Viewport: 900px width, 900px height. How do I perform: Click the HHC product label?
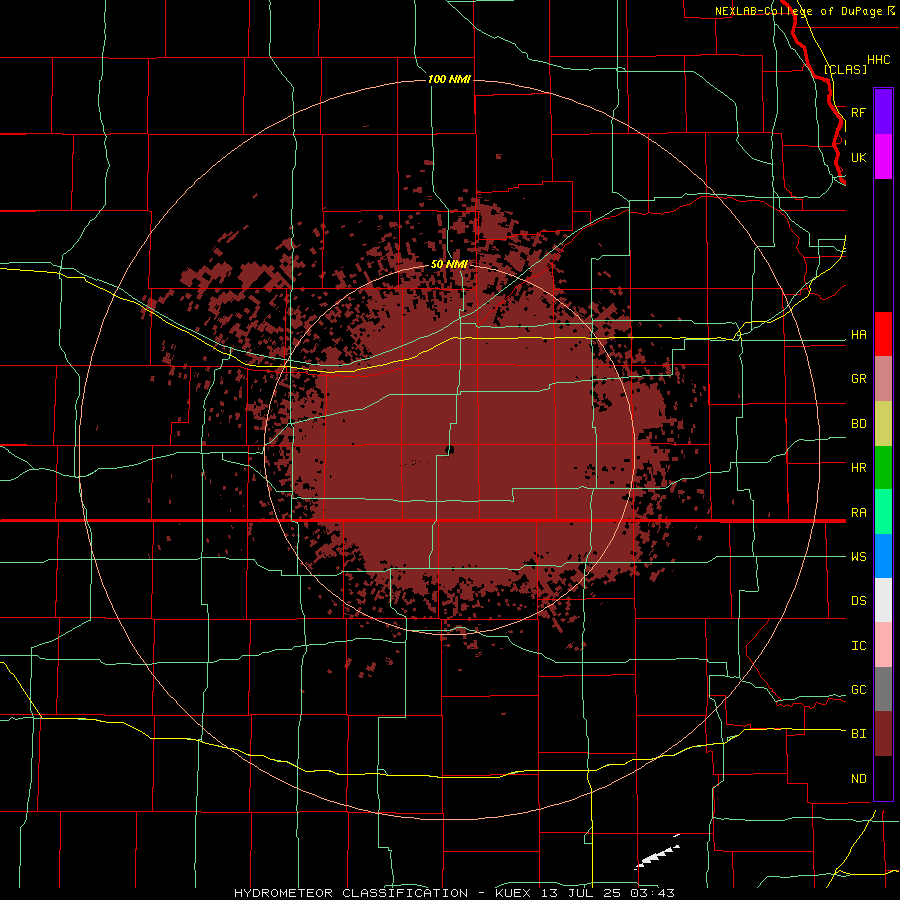879,60
